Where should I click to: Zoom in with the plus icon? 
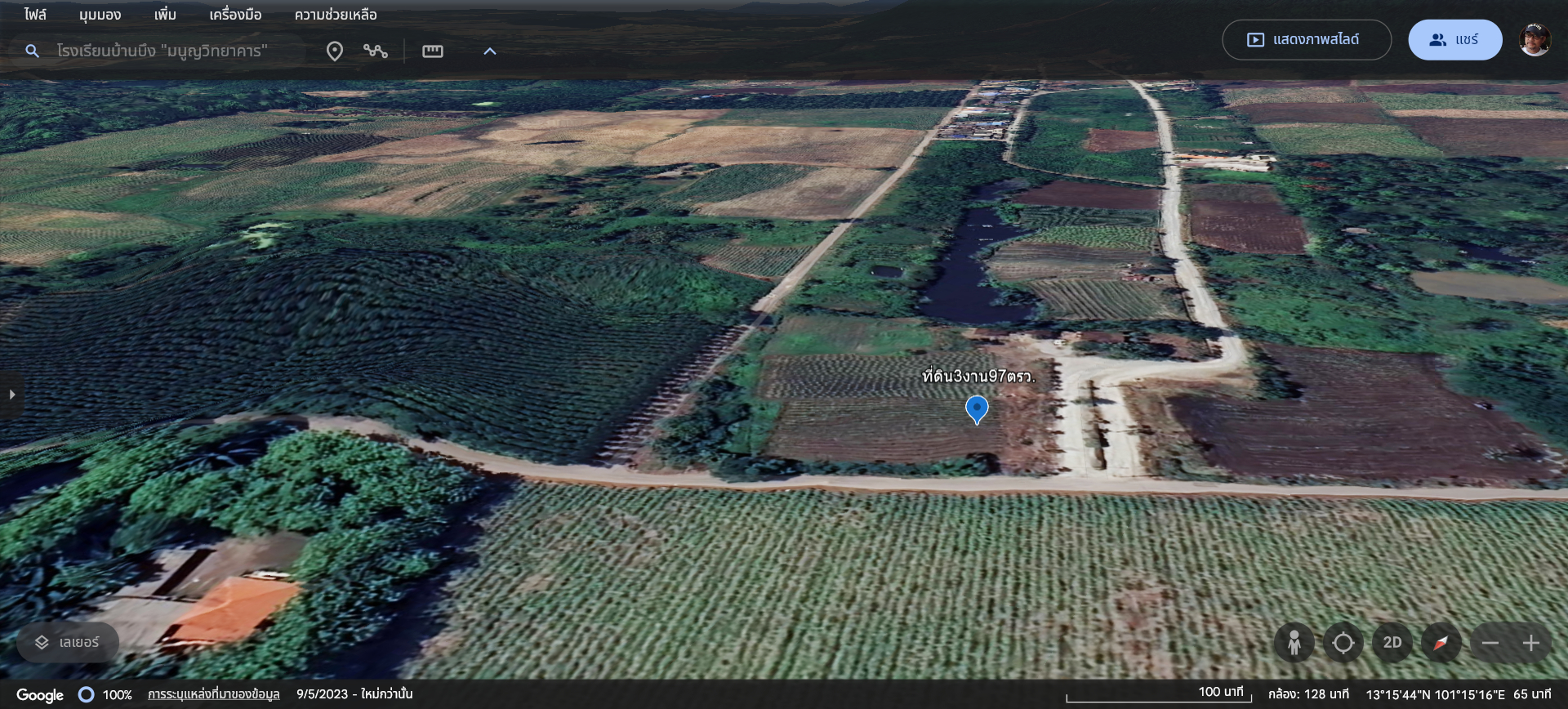click(x=1531, y=643)
